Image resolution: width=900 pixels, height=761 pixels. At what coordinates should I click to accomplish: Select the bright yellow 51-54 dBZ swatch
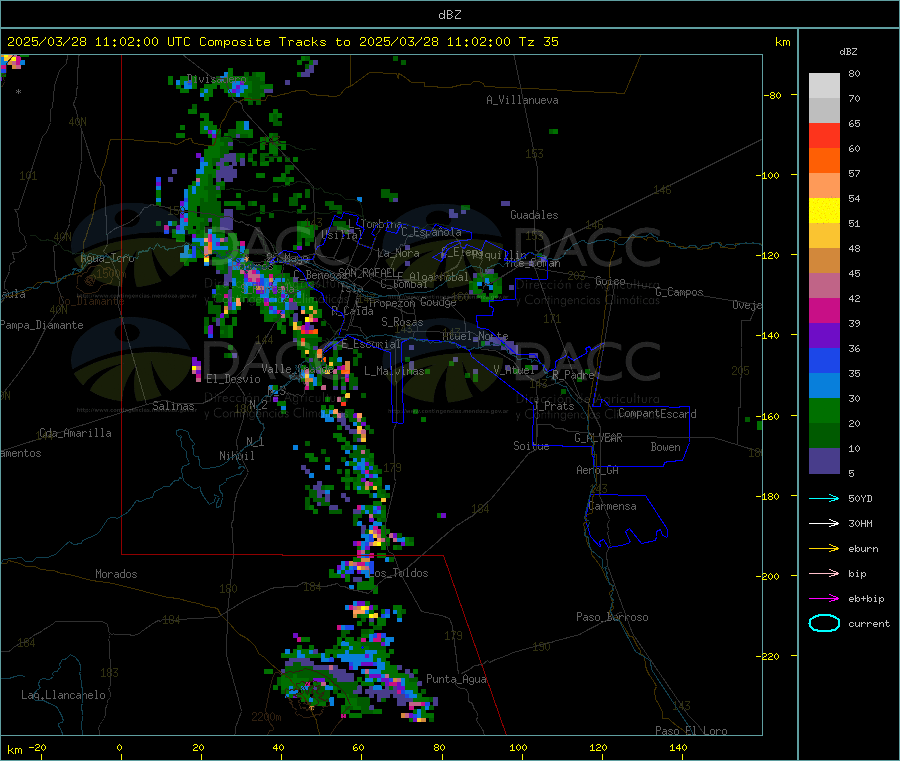(x=824, y=211)
